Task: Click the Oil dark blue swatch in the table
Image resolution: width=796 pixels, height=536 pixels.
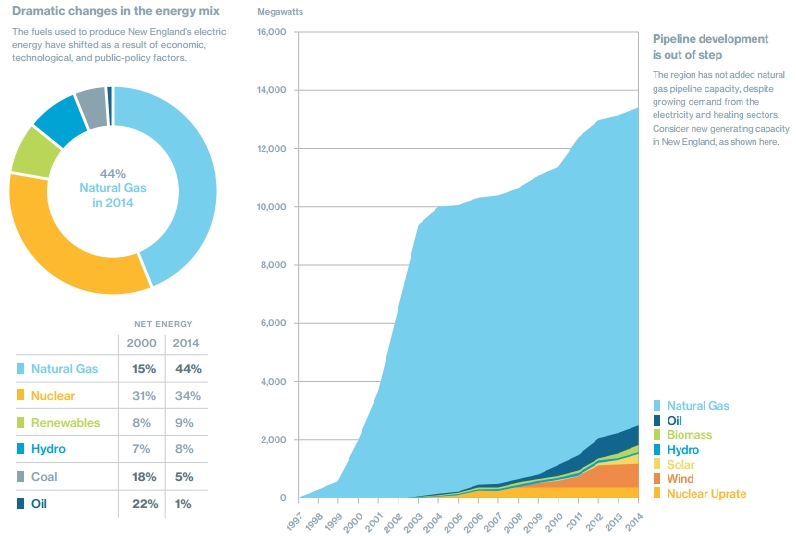Action: pos(20,504)
